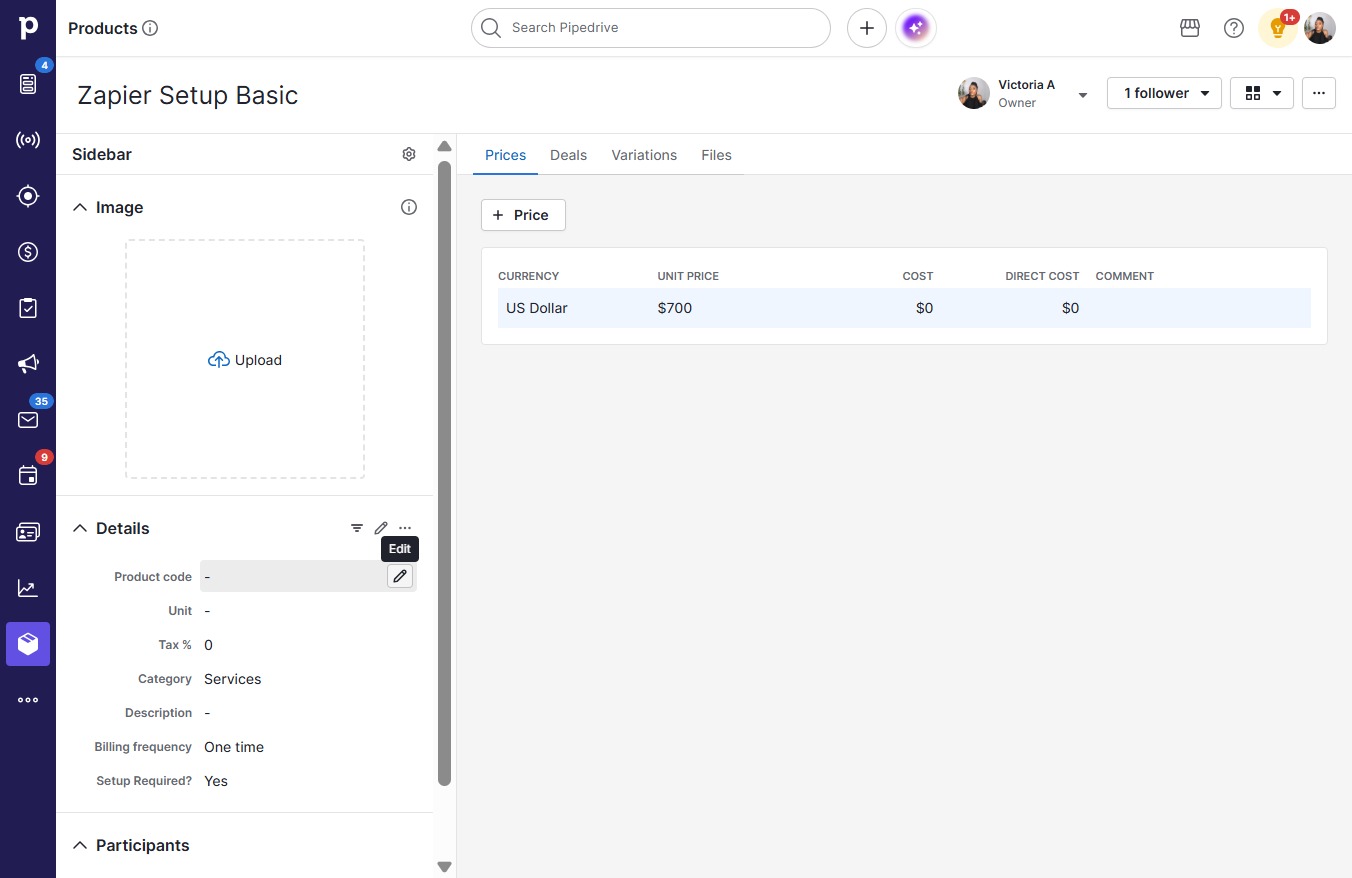
Task: Click the Setup Required value Yes
Action: pyautogui.click(x=216, y=781)
